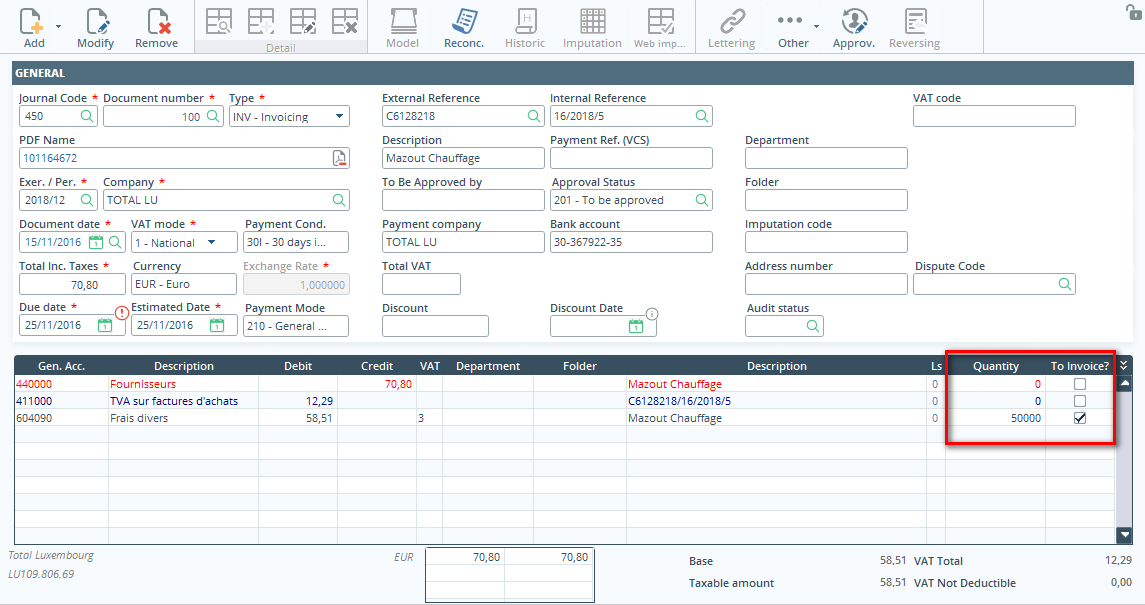Open Approval Status dropdown
Image resolution: width=1145 pixels, height=605 pixels.
point(700,200)
